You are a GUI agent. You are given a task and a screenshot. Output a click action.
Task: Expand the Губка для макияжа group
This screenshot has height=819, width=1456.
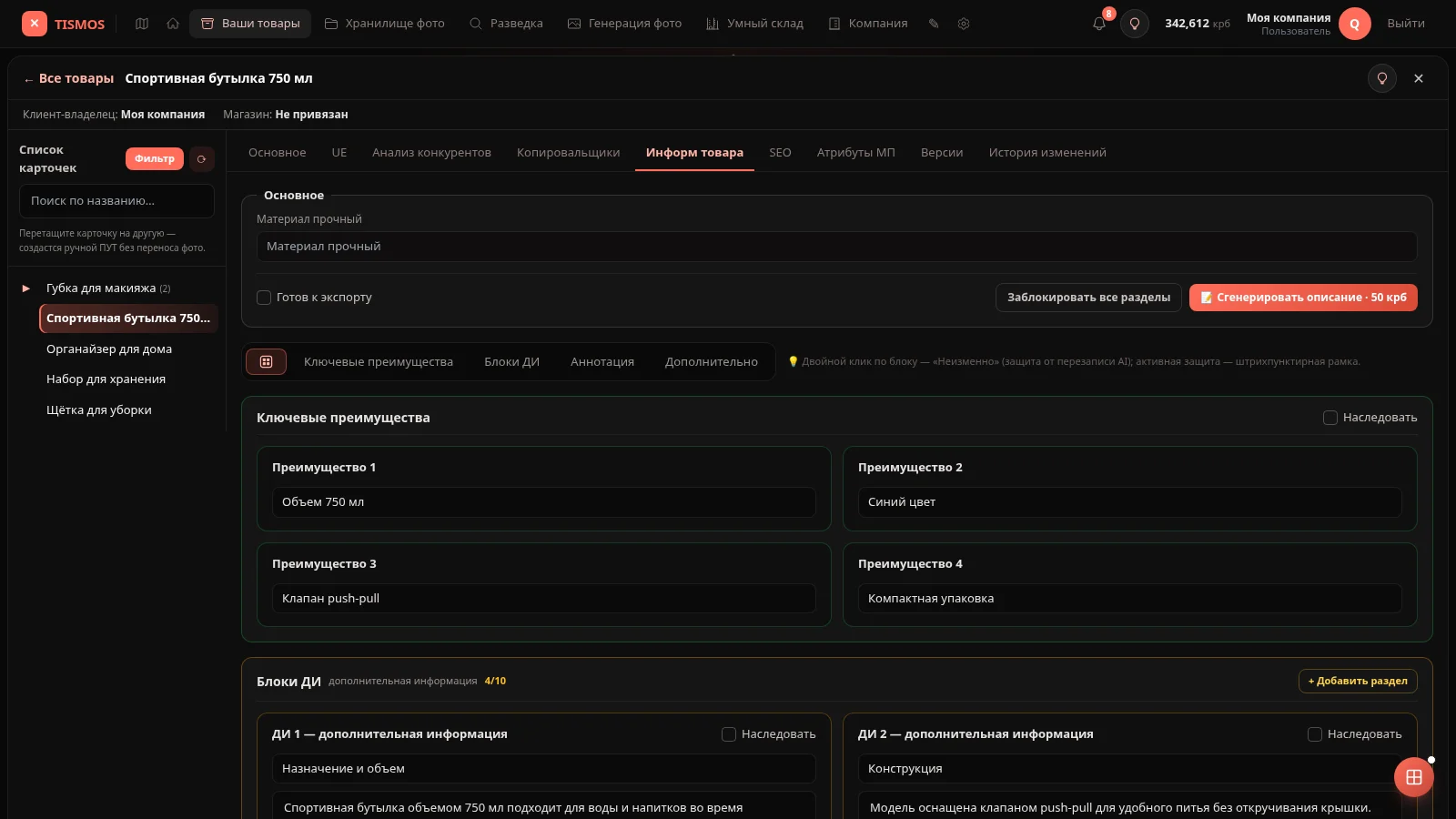(x=26, y=288)
